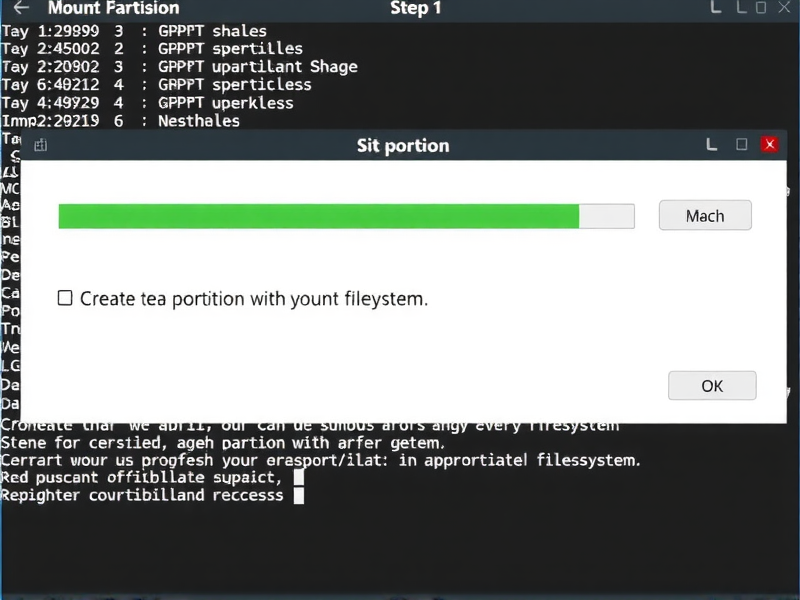This screenshot has width=800, height=600.
Task: Click the 'Create tea portition with yount fileystem' label
Action: pyautogui.click(x=253, y=298)
